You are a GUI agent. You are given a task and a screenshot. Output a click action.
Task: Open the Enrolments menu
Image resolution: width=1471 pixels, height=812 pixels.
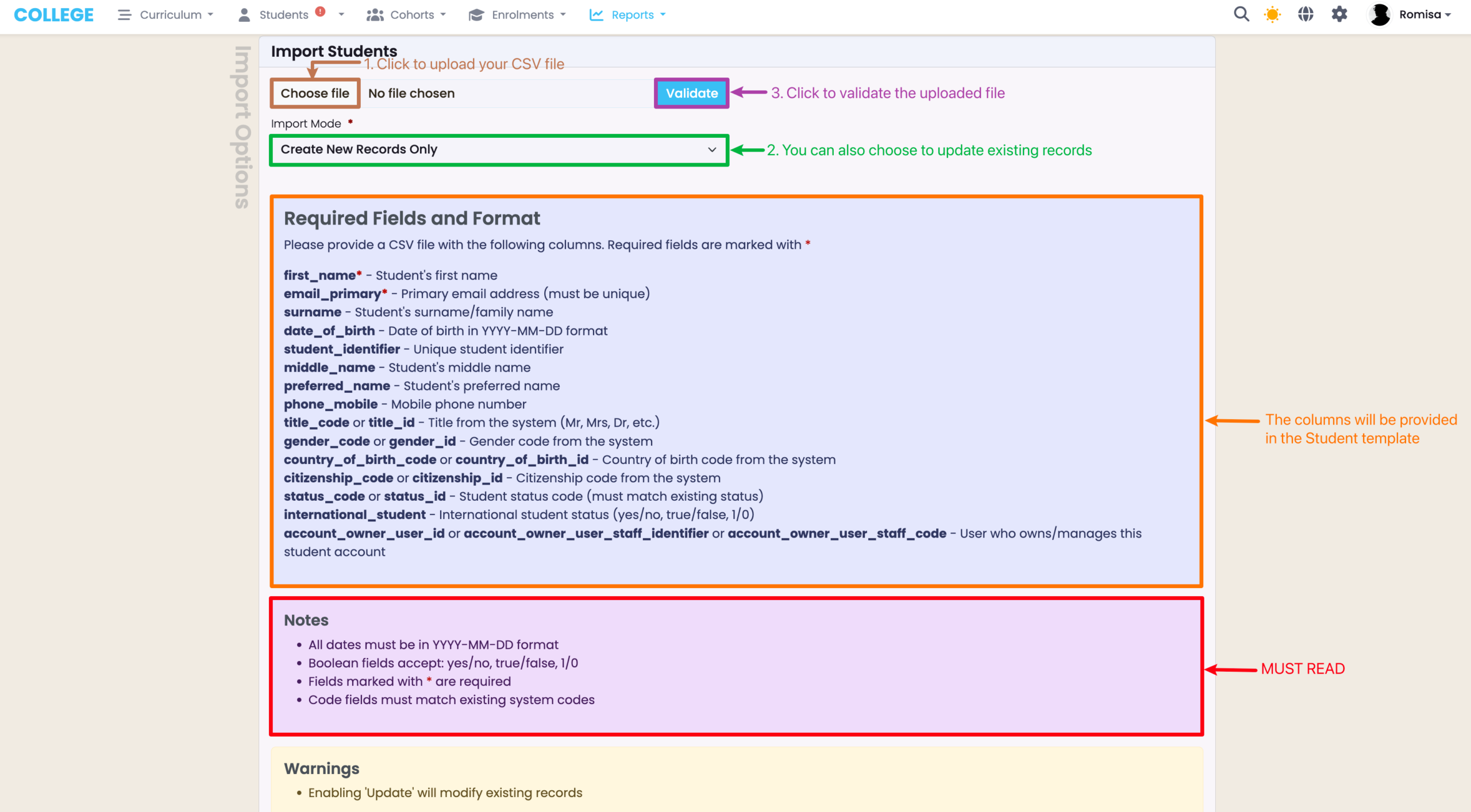click(523, 15)
